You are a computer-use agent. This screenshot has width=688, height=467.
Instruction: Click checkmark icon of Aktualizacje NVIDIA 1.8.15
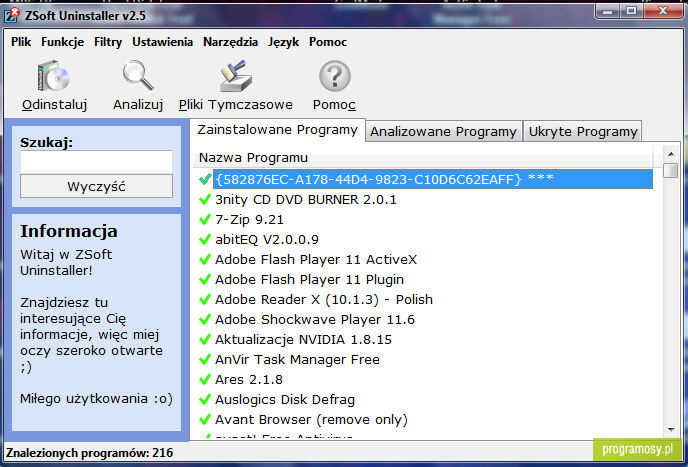click(204, 339)
